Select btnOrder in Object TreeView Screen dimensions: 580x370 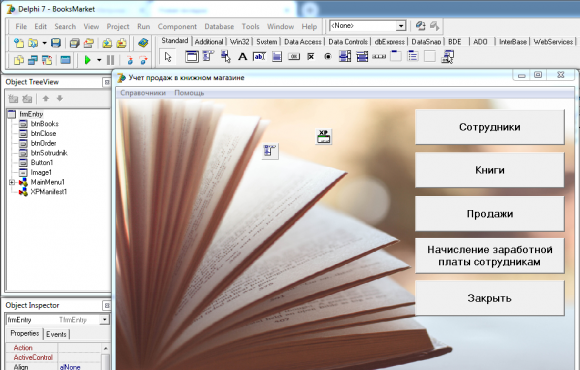(43, 143)
